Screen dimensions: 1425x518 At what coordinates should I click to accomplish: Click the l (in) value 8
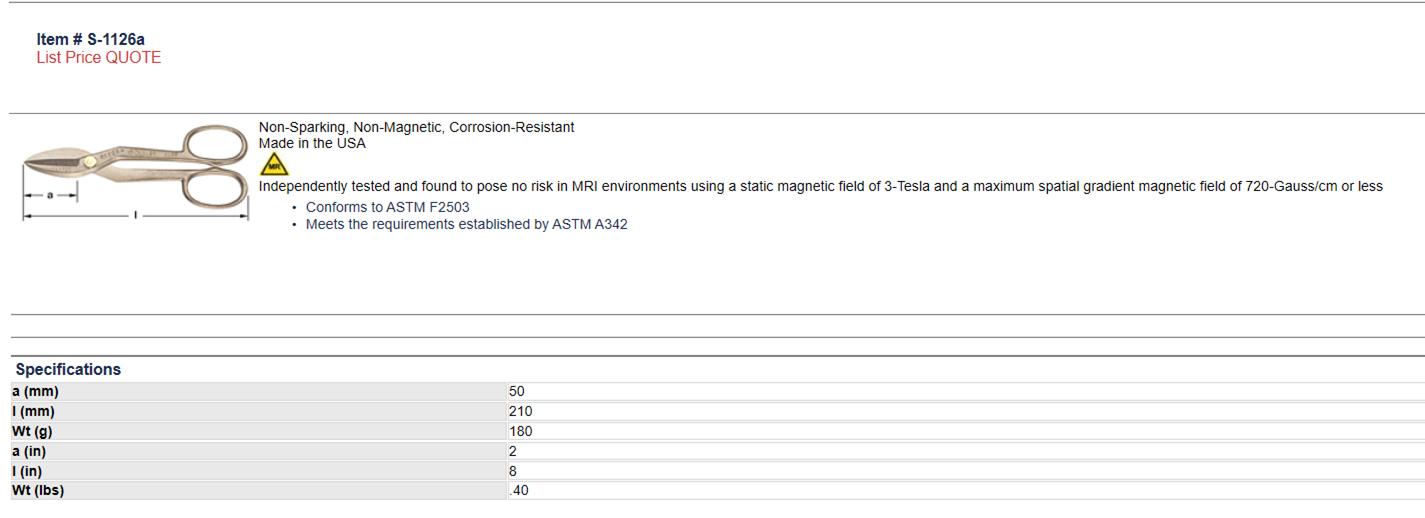point(513,471)
